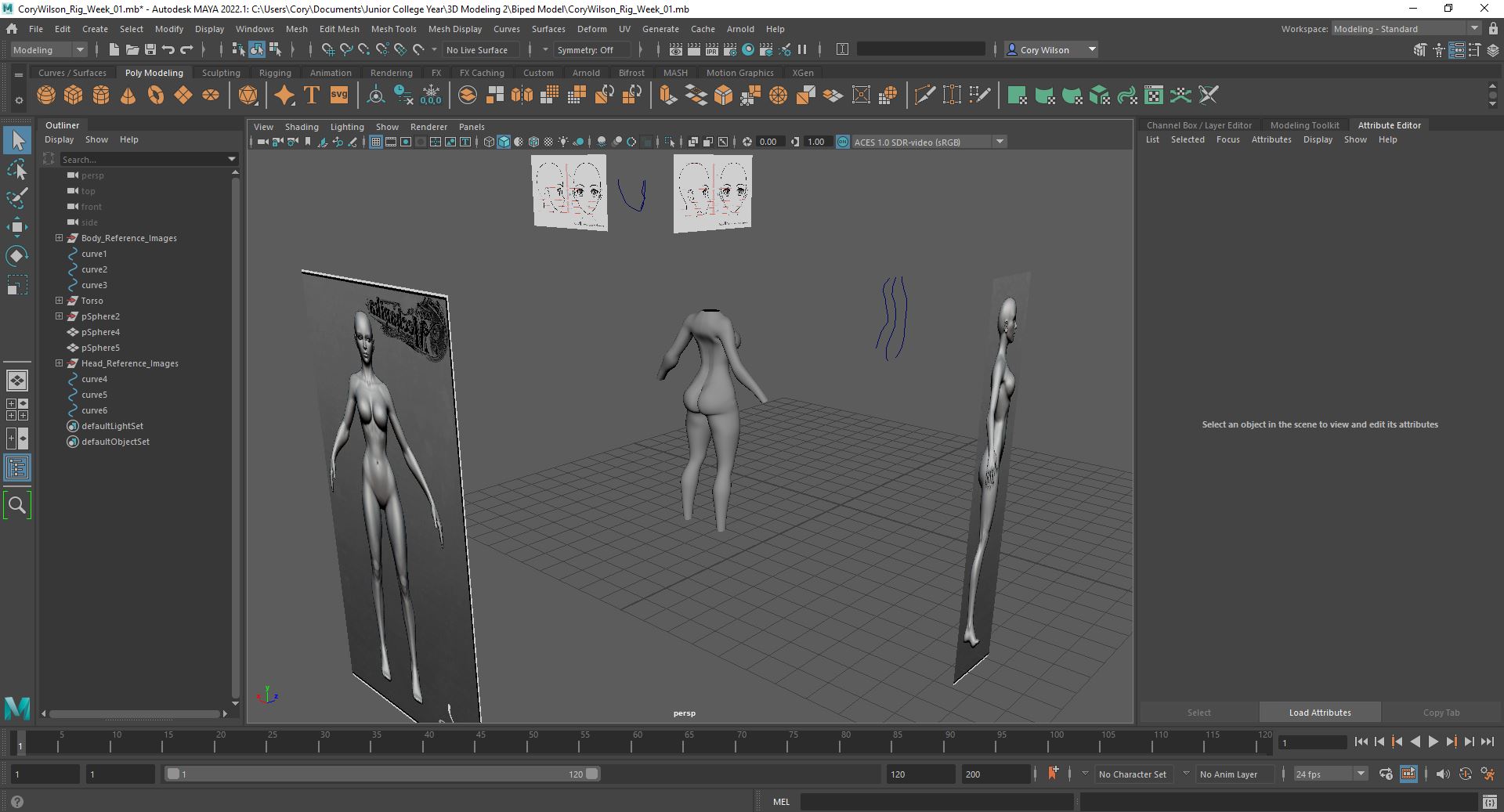The width and height of the screenshot is (1504, 812).
Task: Select the Move tool in the toolbox
Action: pos(17,227)
